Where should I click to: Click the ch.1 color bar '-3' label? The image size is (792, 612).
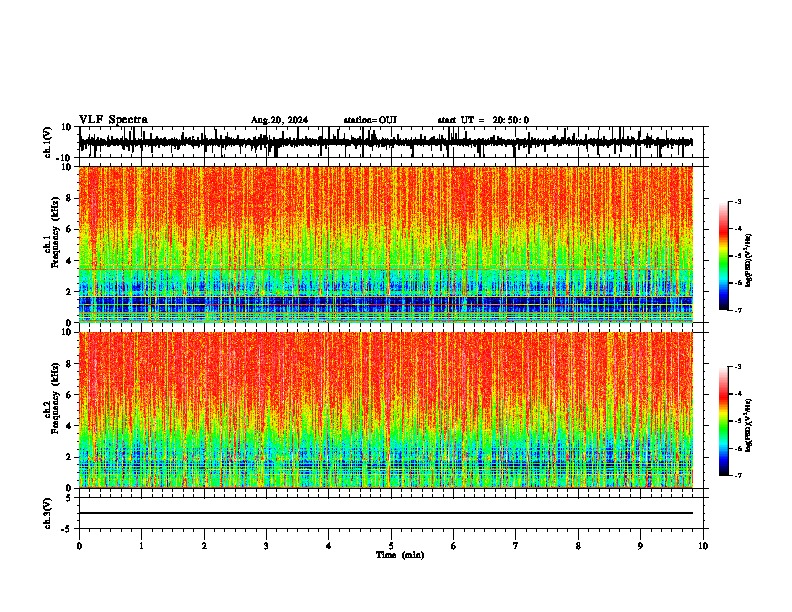737,201
